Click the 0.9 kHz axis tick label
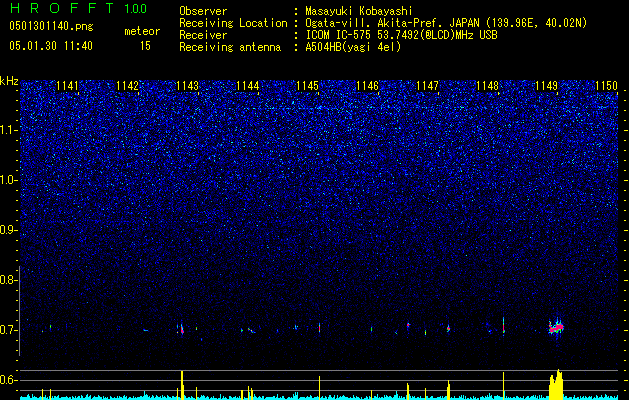The height and width of the screenshot is (400, 629). pyautogui.click(x=9, y=230)
